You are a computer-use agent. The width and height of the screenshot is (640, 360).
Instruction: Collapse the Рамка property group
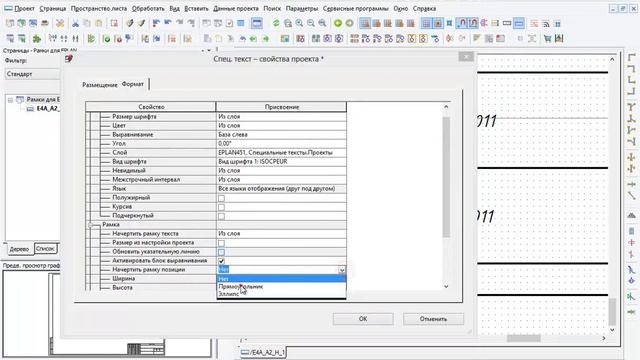(91, 225)
